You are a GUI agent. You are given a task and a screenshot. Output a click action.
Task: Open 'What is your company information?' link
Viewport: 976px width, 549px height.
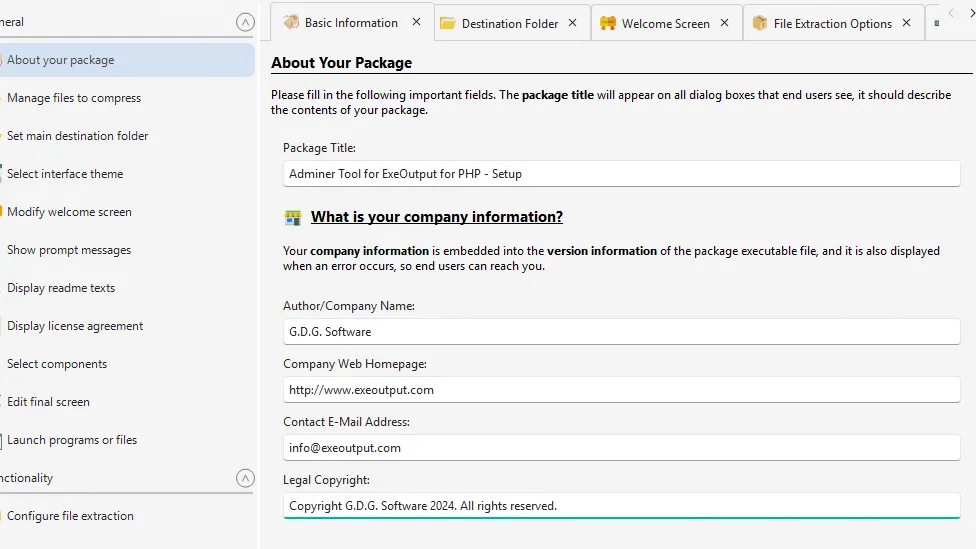click(x=437, y=217)
